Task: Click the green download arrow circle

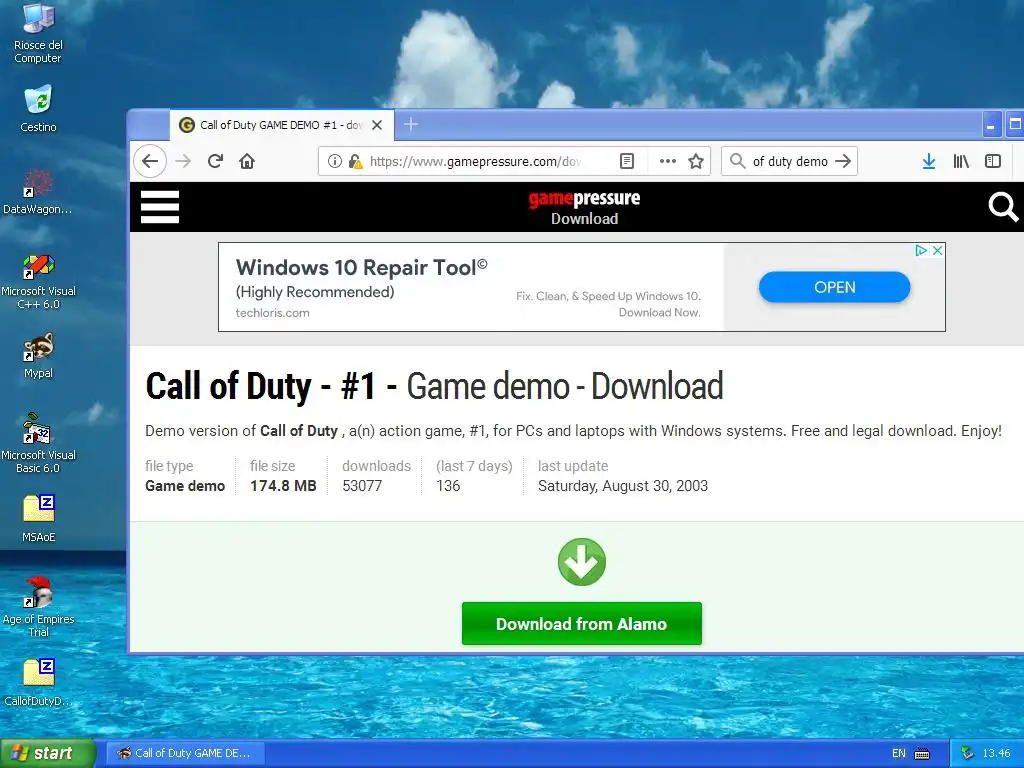Action: pyautogui.click(x=582, y=562)
